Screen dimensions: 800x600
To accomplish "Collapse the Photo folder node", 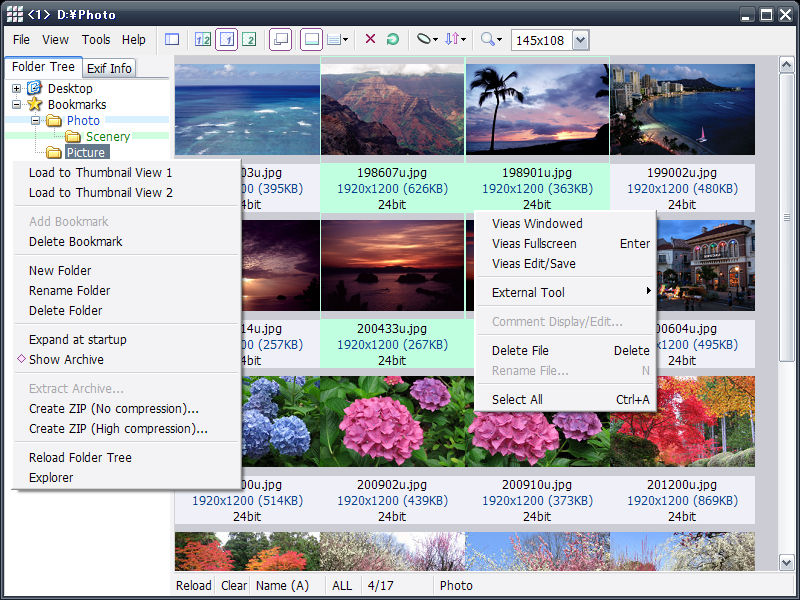I will coord(35,121).
